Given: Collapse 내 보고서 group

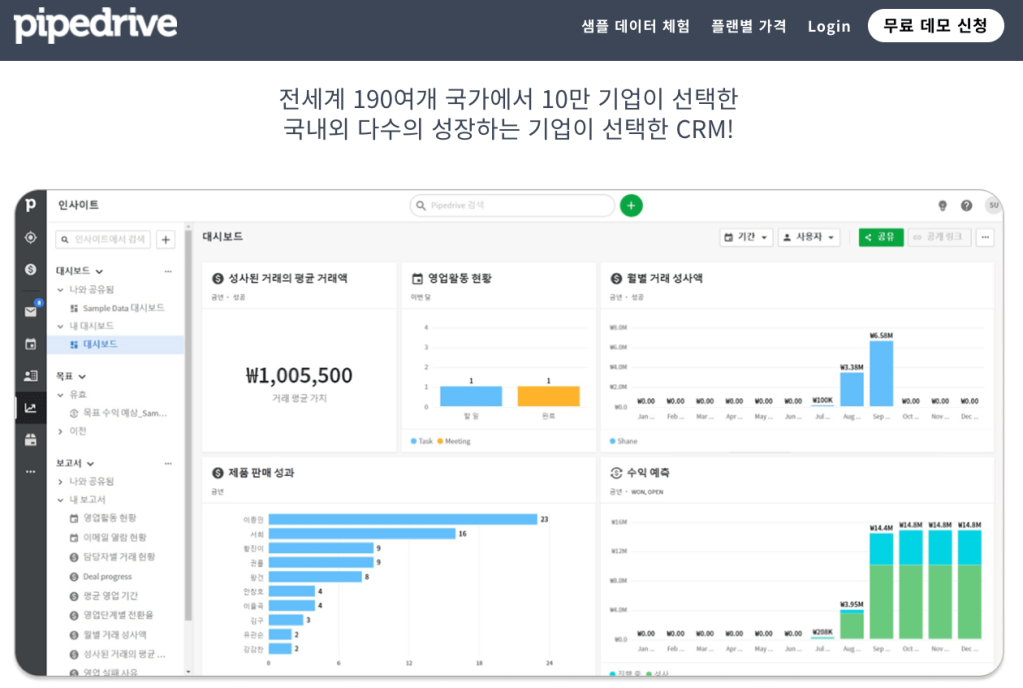Looking at the screenshot, I should [61, 500].
